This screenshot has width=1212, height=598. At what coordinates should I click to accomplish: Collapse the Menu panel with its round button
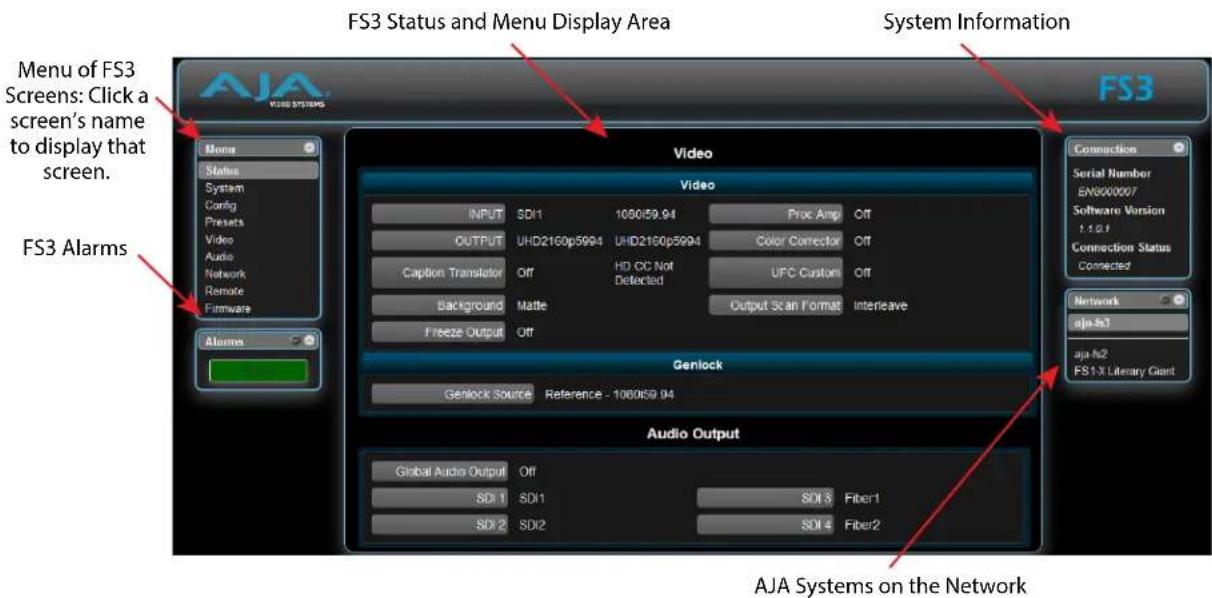coord(309,147)
